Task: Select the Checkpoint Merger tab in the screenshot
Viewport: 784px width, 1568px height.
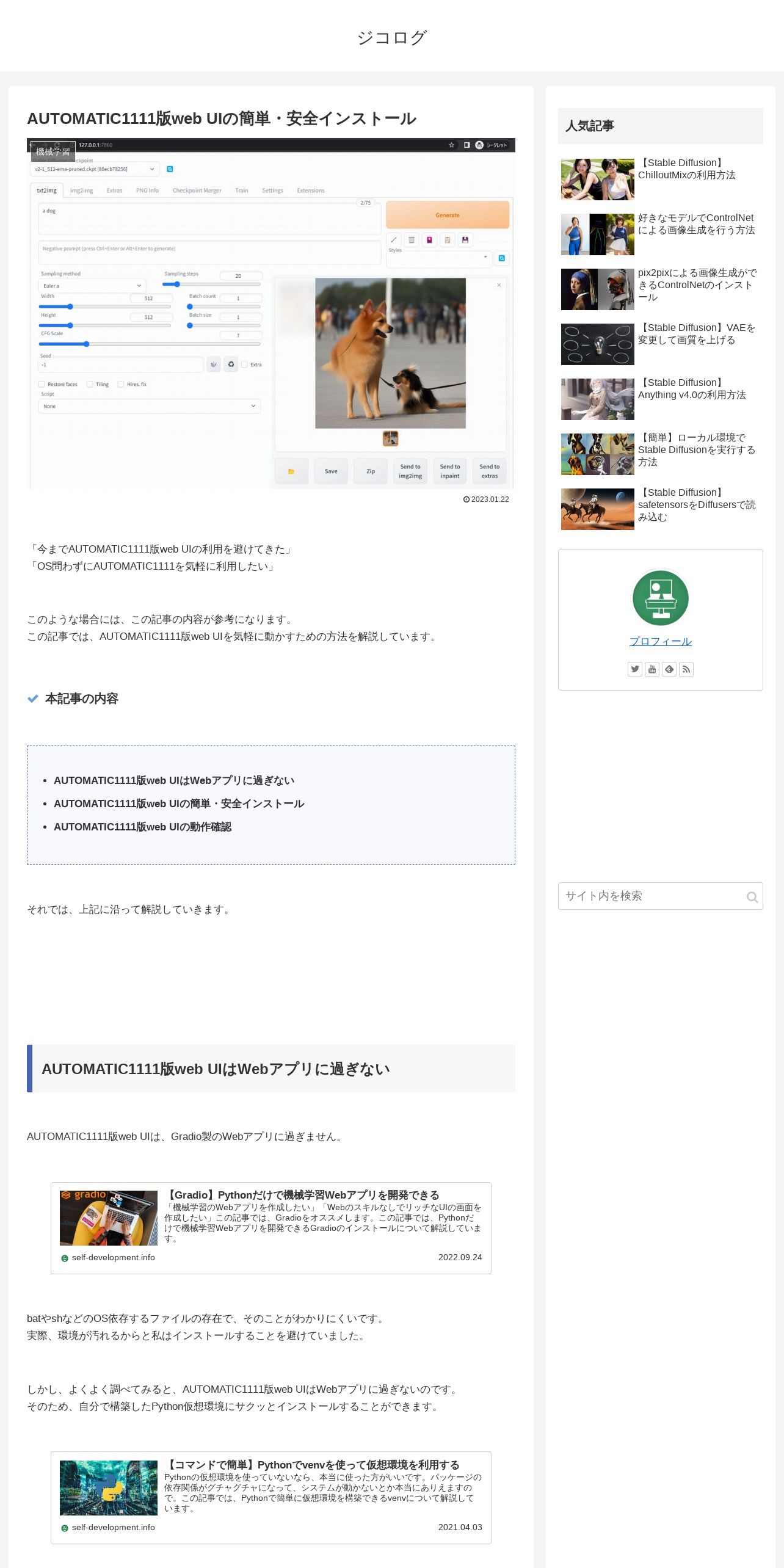Action: click(197, 191)
